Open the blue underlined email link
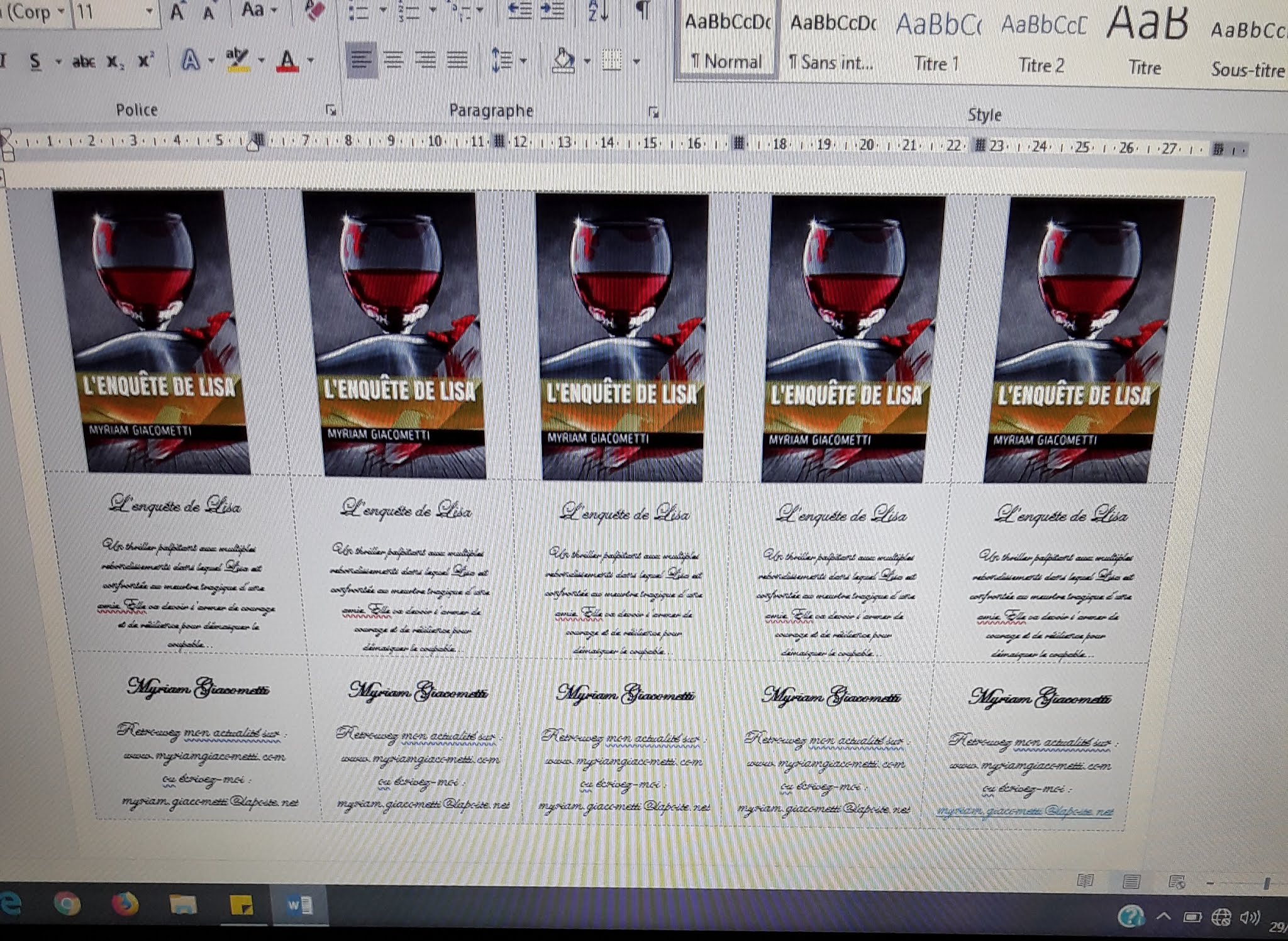The height and width of the screenshot is (941, 1288). coord(1024,812)
